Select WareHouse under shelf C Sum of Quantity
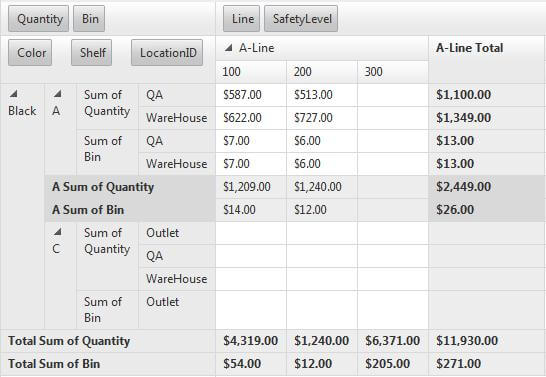Image resolution: width=546 pixels, height=377 pixels. 177,279
